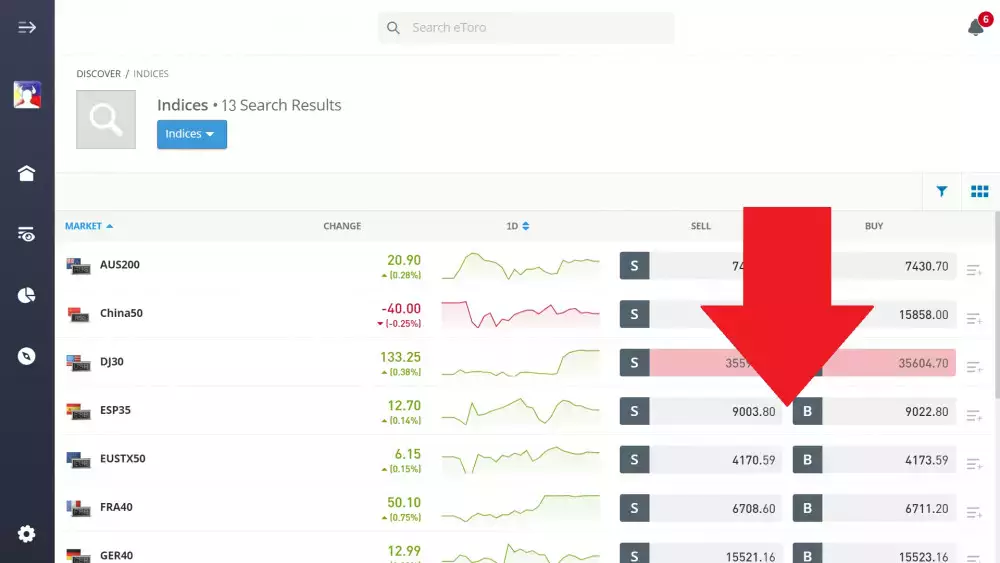Image resolution: width=1000 pixels, height=563 pixels.
Task: Click the S sell button for AUS200
Action: [635, 266]
